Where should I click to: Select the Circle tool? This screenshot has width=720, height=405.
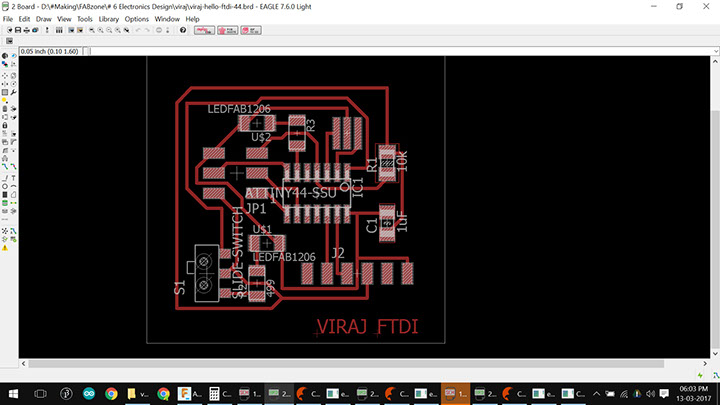5,186
